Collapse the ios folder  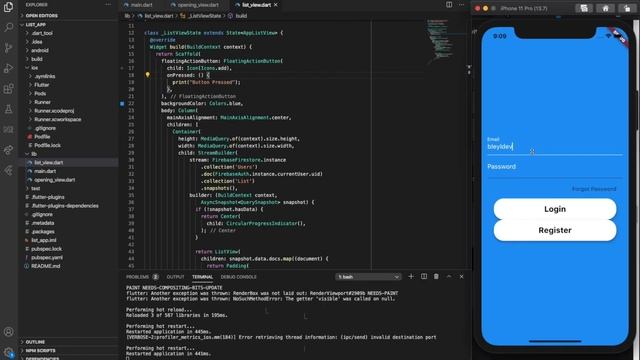(x=34, y=68)
